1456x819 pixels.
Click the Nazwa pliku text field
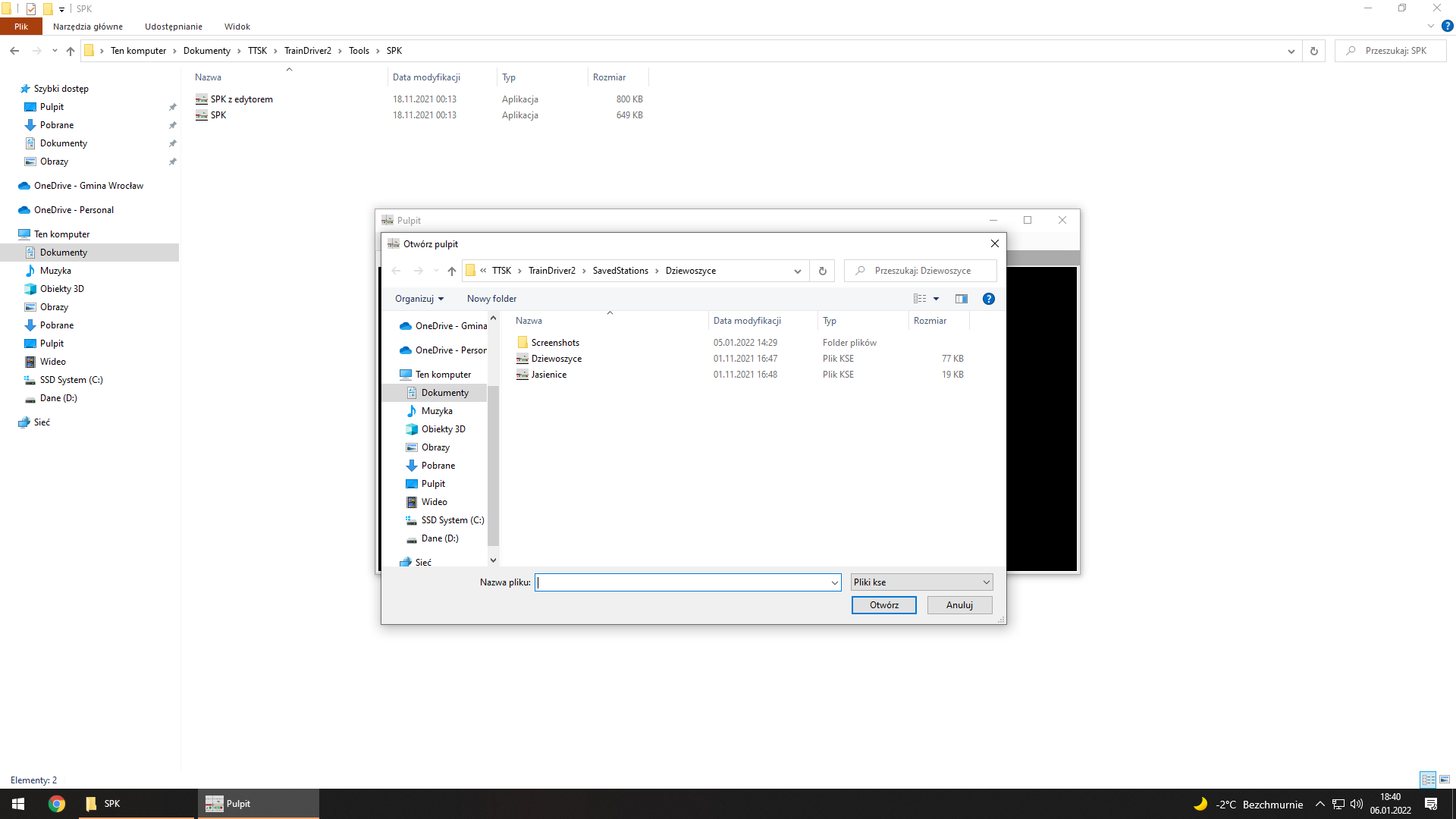682,582
